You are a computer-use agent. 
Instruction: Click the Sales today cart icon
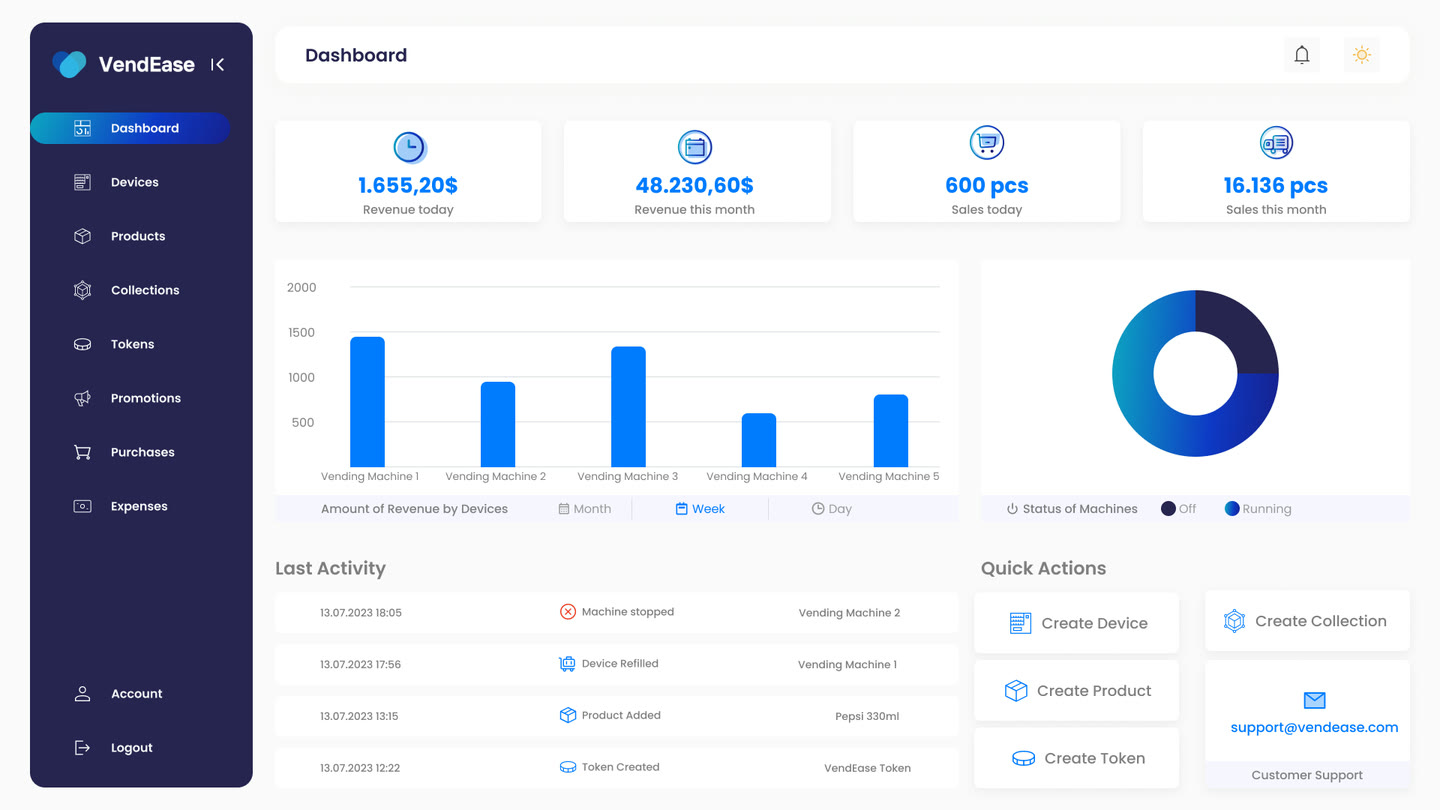[987, 143]
